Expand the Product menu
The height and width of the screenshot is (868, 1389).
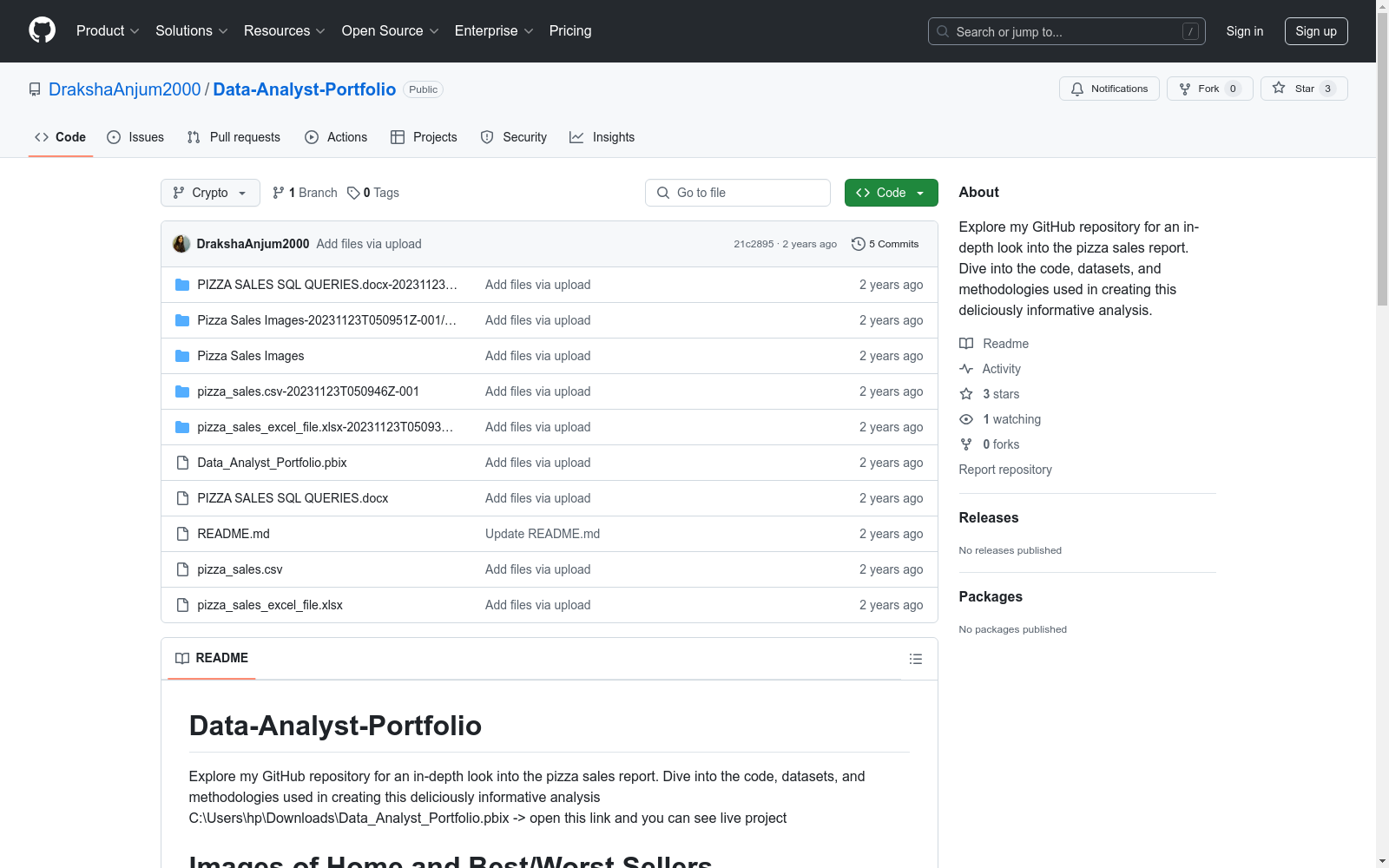tap(108, 30)
